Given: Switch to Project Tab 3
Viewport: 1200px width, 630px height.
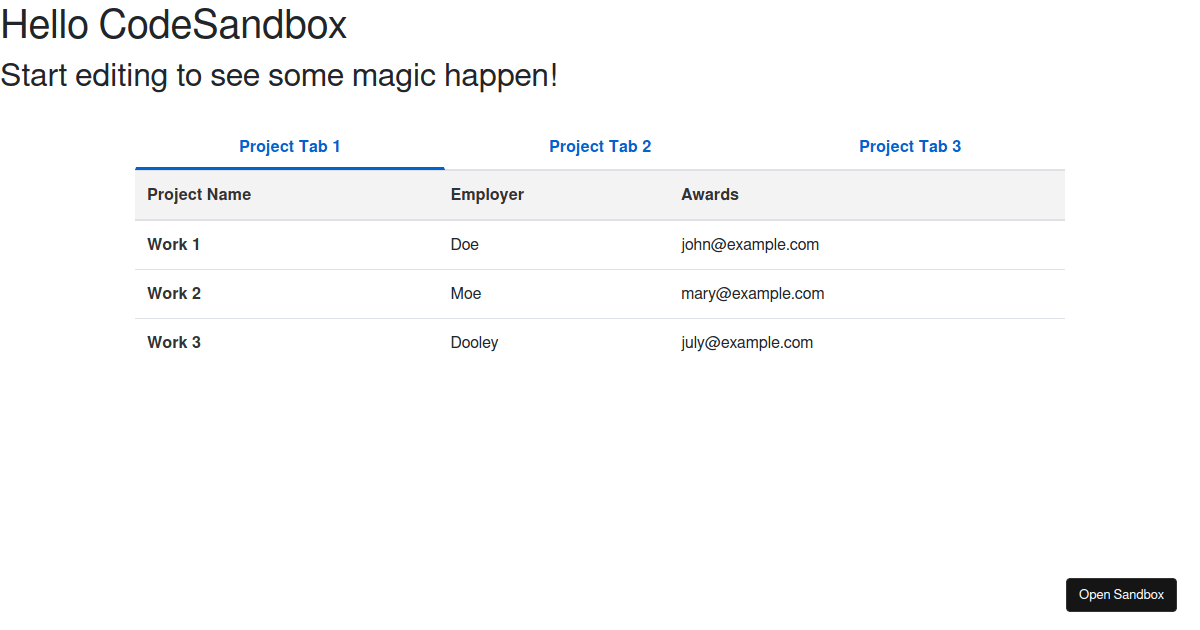Looking at the screenshot, I should click(x=910, y=146).
